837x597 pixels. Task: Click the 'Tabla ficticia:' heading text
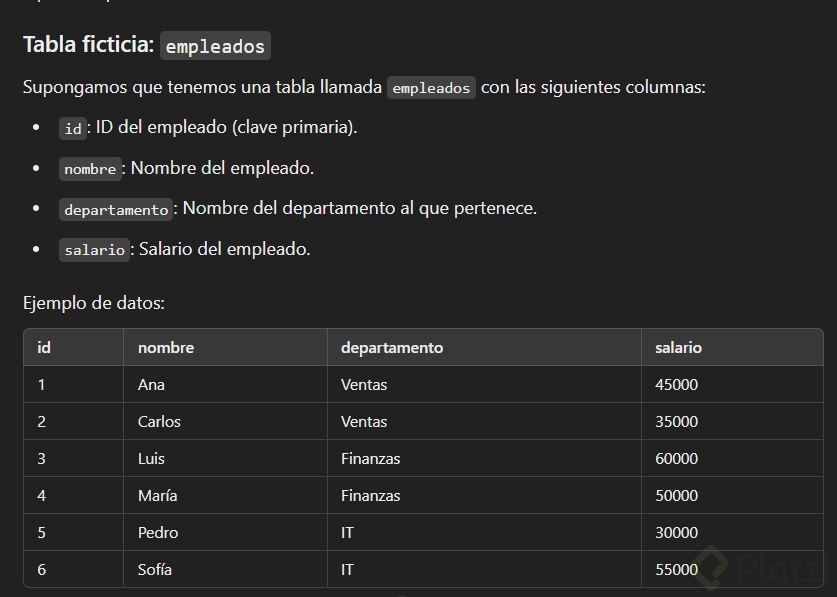click(x=88, y=45)
